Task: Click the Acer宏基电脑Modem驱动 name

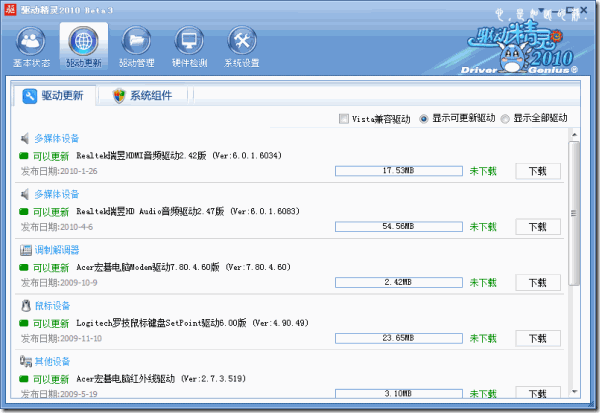Action: coord(148,267)
